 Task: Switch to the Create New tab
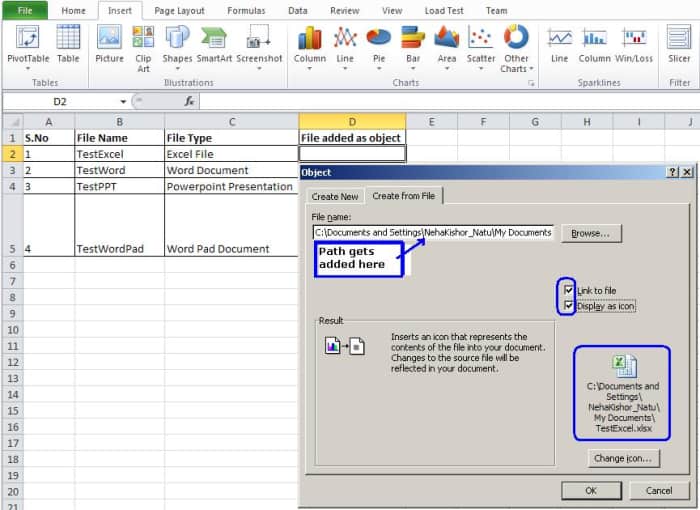(x=335, y=196)
